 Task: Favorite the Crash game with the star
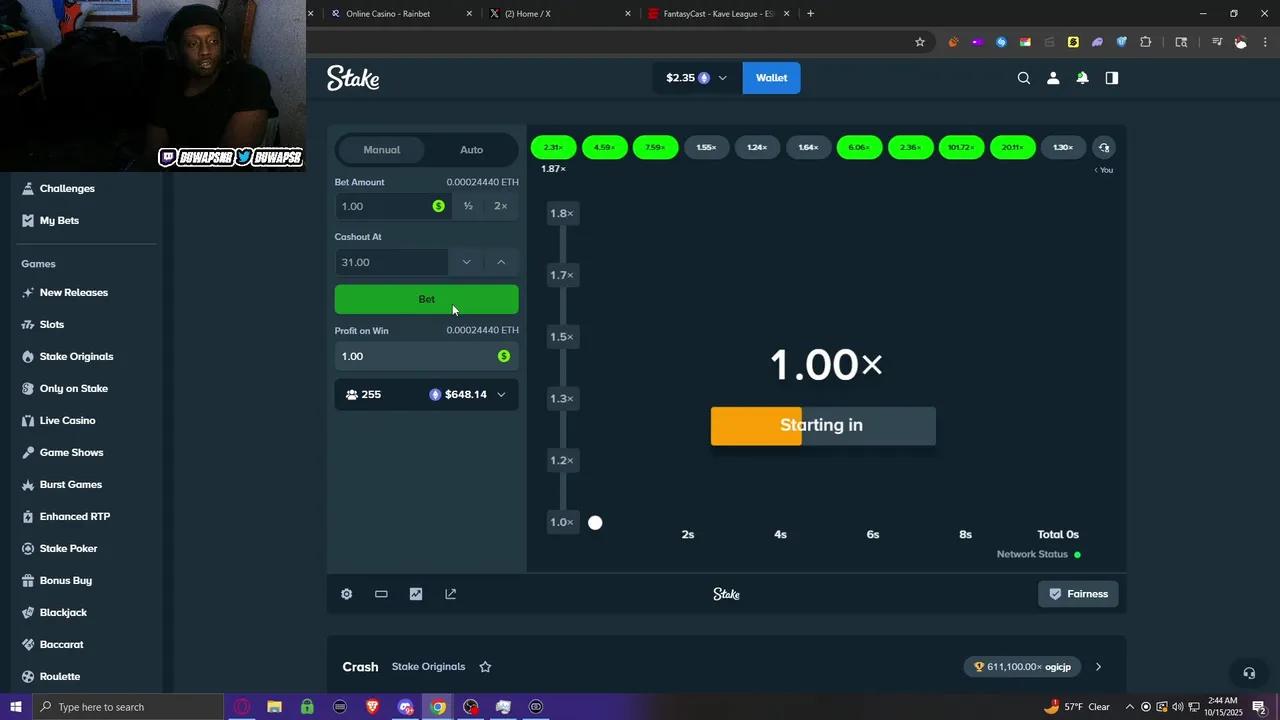pyautogui.click(x=485, y=667)
